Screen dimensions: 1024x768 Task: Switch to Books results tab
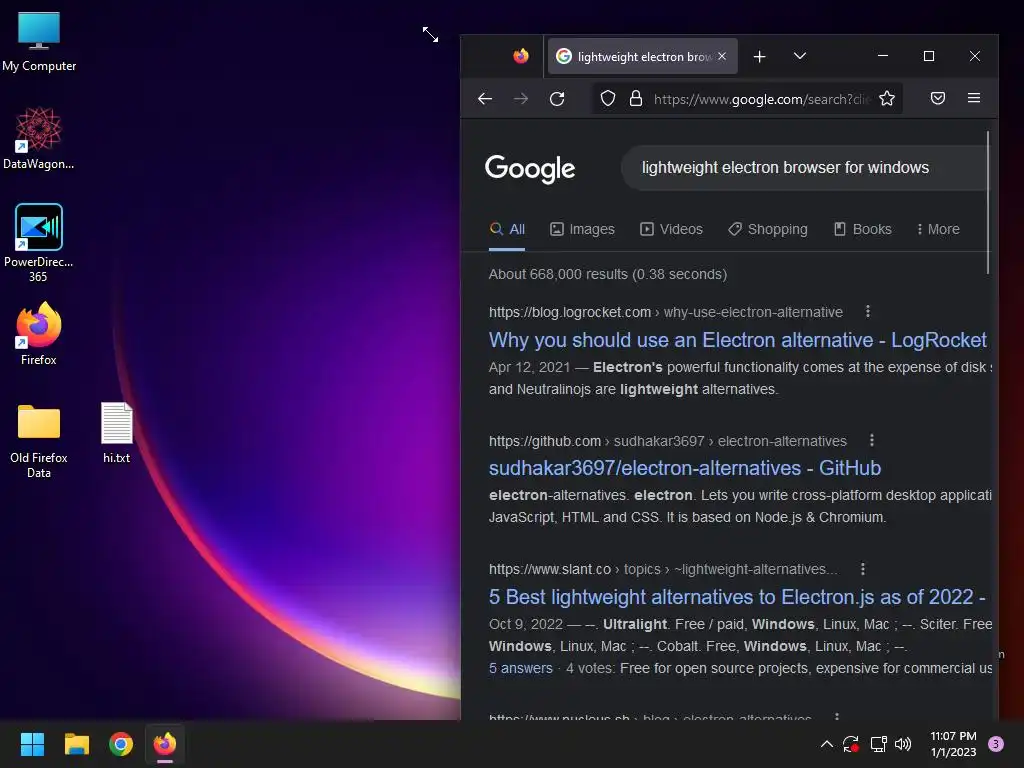863,229
